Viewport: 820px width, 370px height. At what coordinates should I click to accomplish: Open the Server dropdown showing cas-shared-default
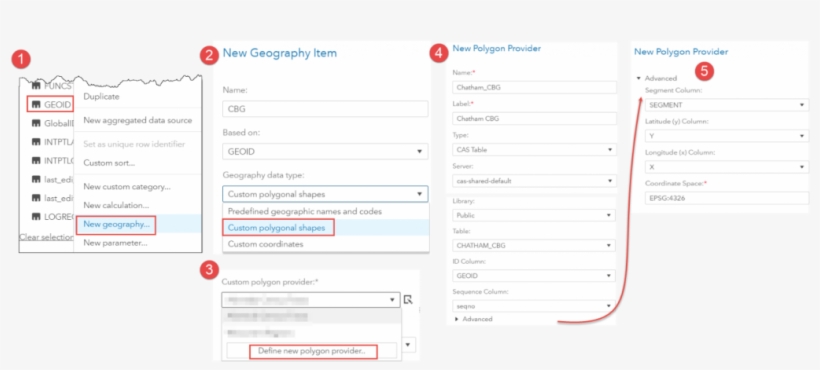point(534,181)
